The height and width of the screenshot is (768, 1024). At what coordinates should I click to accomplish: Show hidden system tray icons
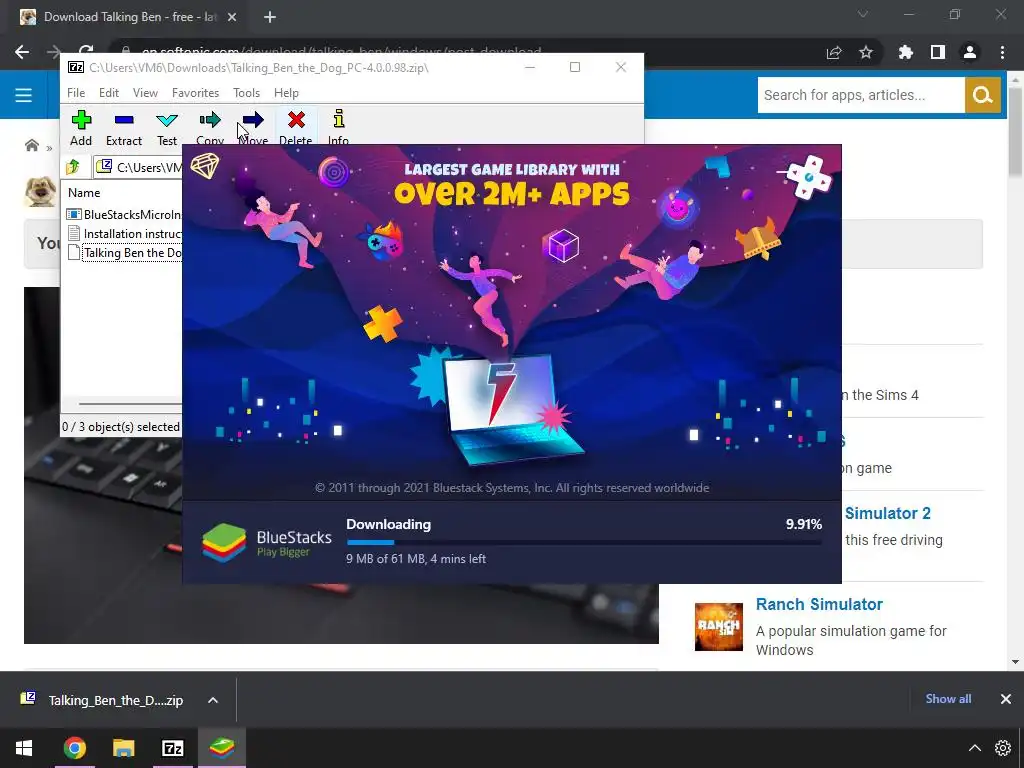[x=974, y=748]
